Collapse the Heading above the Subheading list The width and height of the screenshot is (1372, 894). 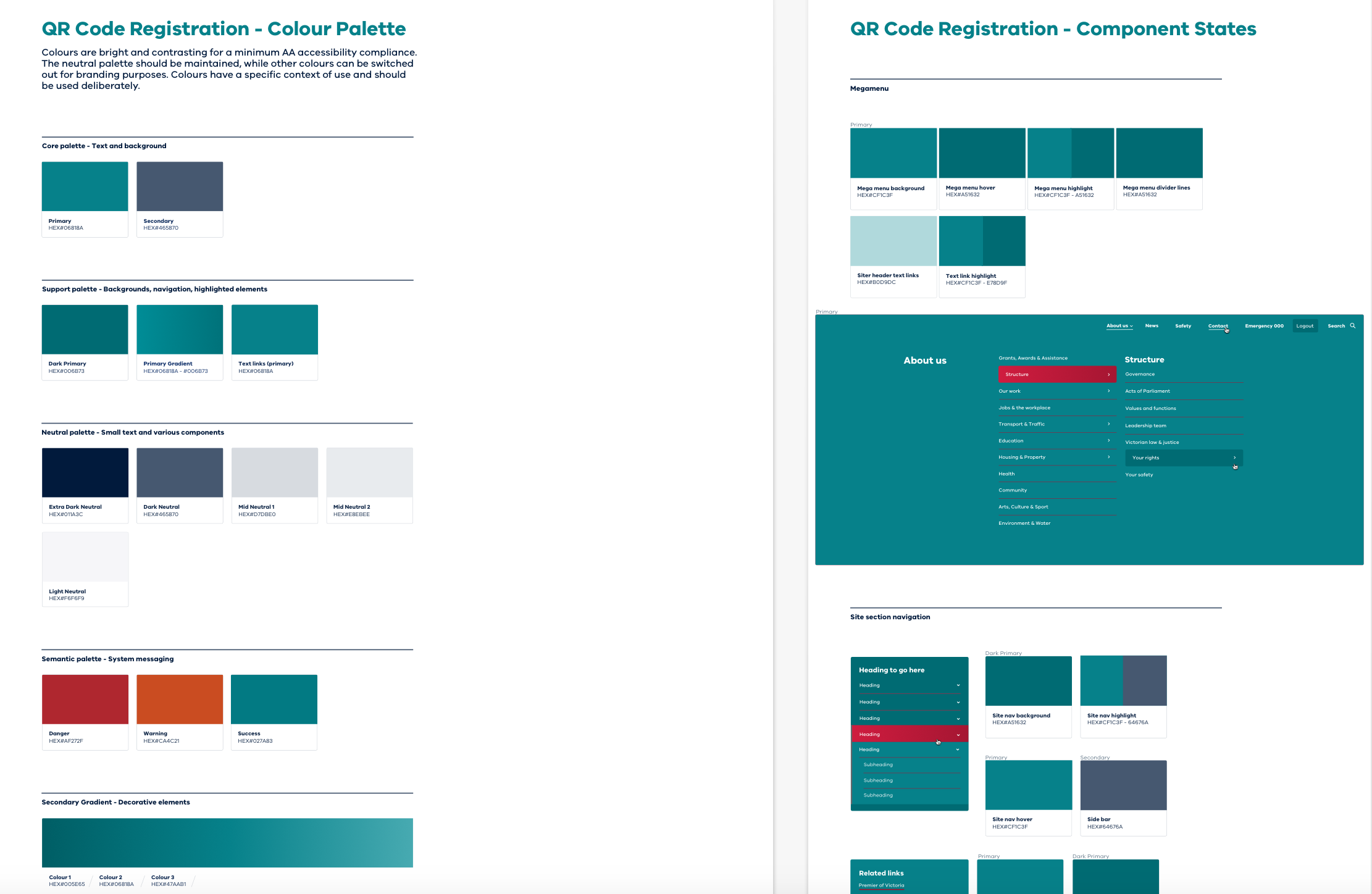click(x=958, y=750)
